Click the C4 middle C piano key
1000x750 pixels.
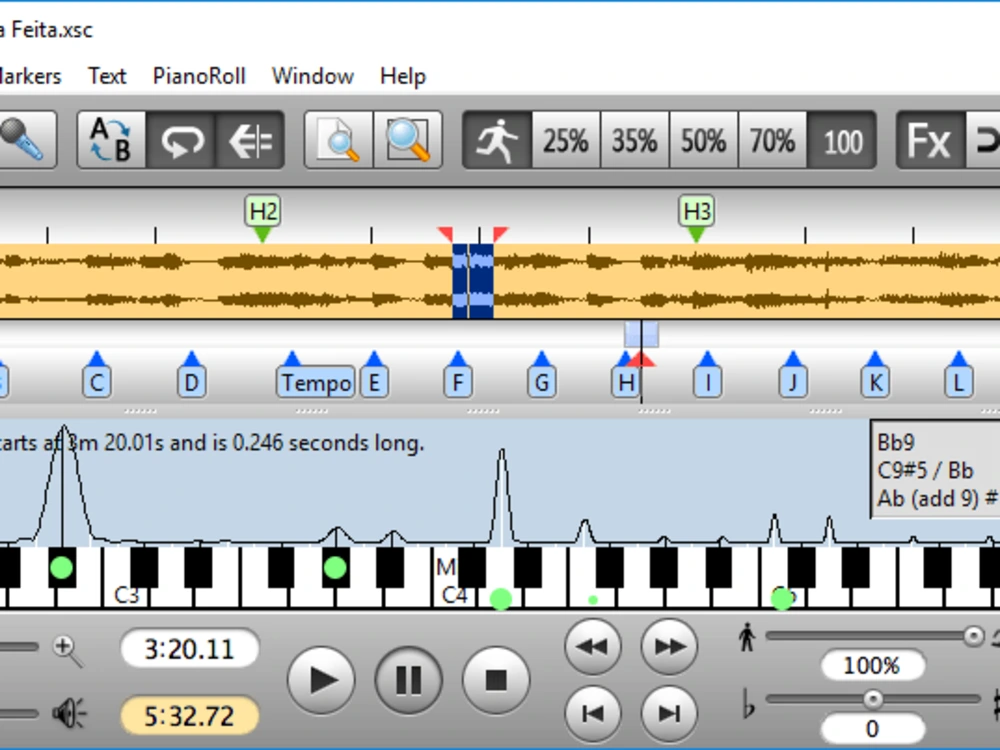coord(454,594)
